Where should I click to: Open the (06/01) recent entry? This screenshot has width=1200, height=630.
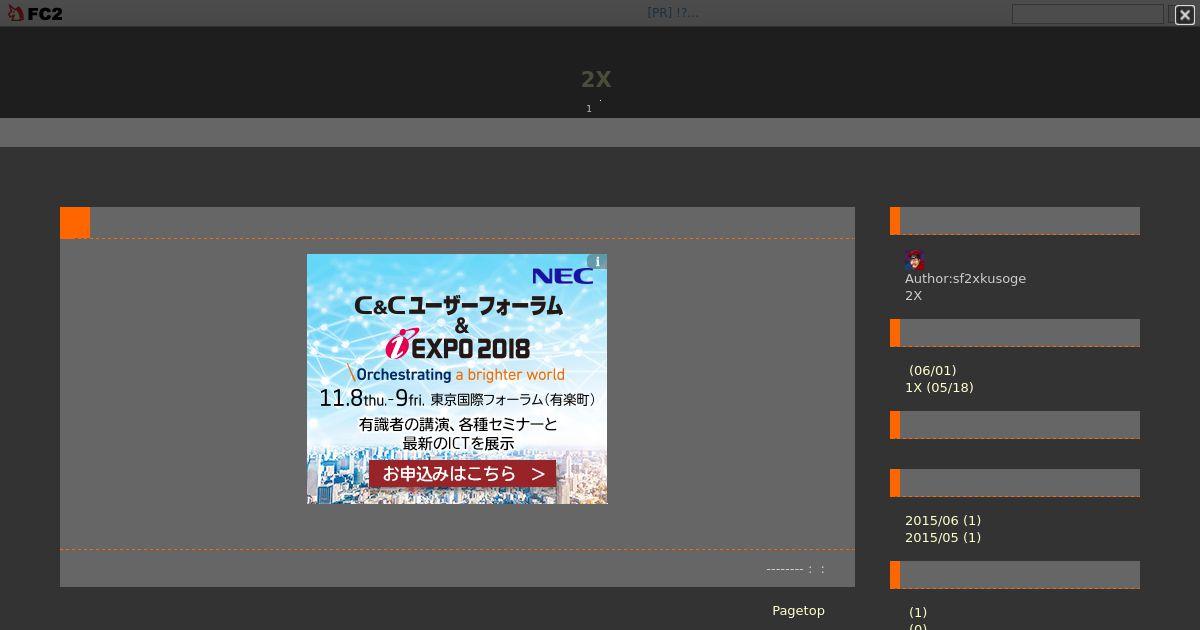pos(932,370)
